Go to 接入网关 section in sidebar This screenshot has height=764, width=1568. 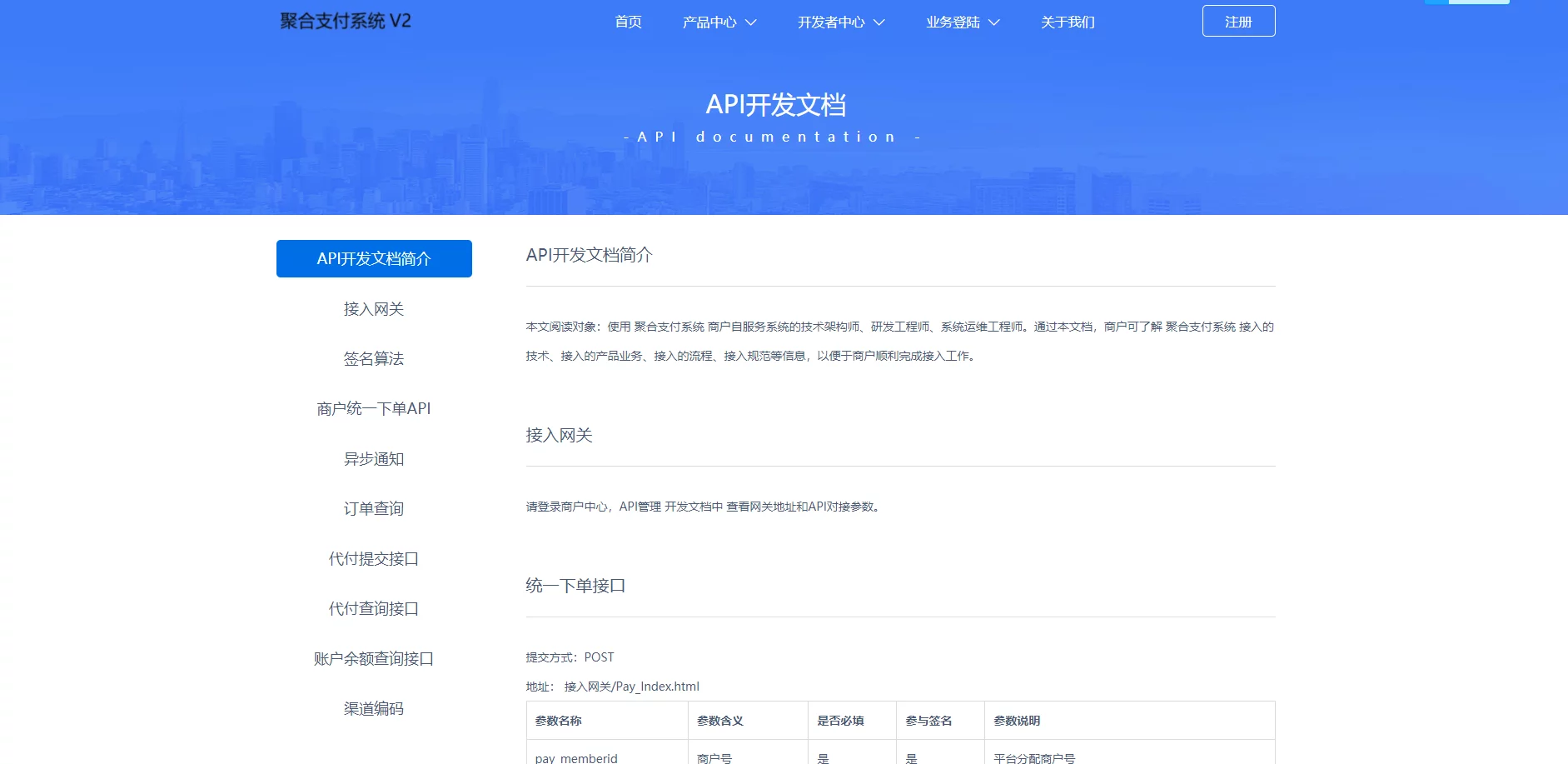374,309
